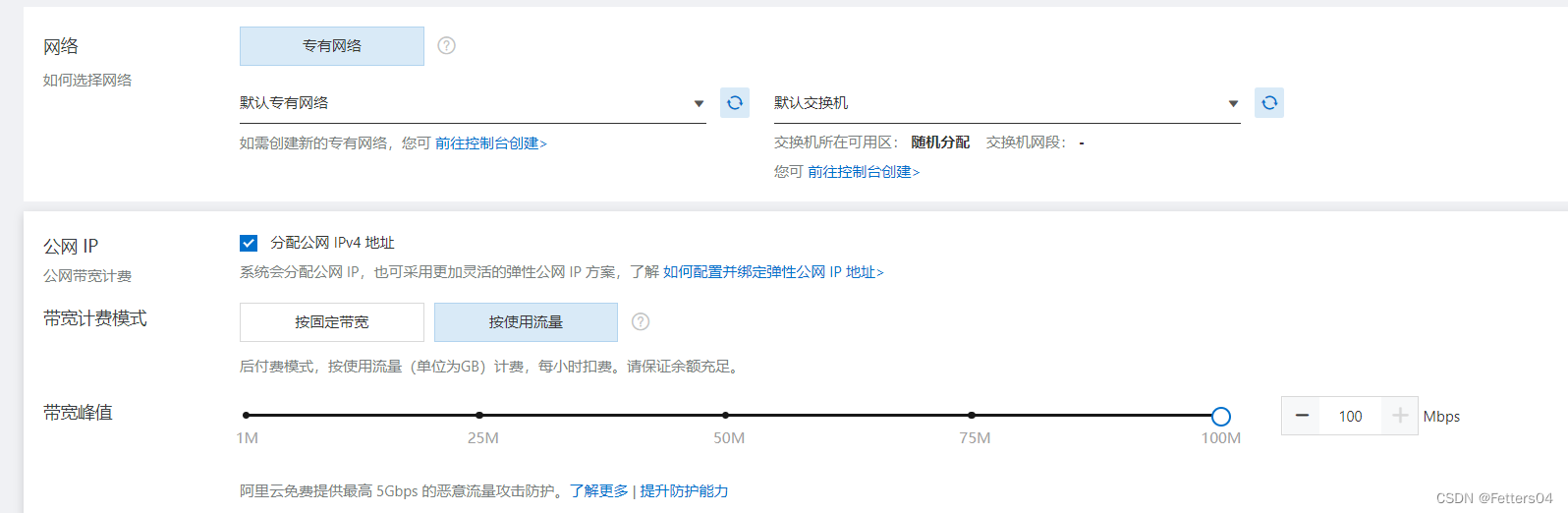Click the 如何选择网络 help text
1568x513 pixels.
point(87,80)
